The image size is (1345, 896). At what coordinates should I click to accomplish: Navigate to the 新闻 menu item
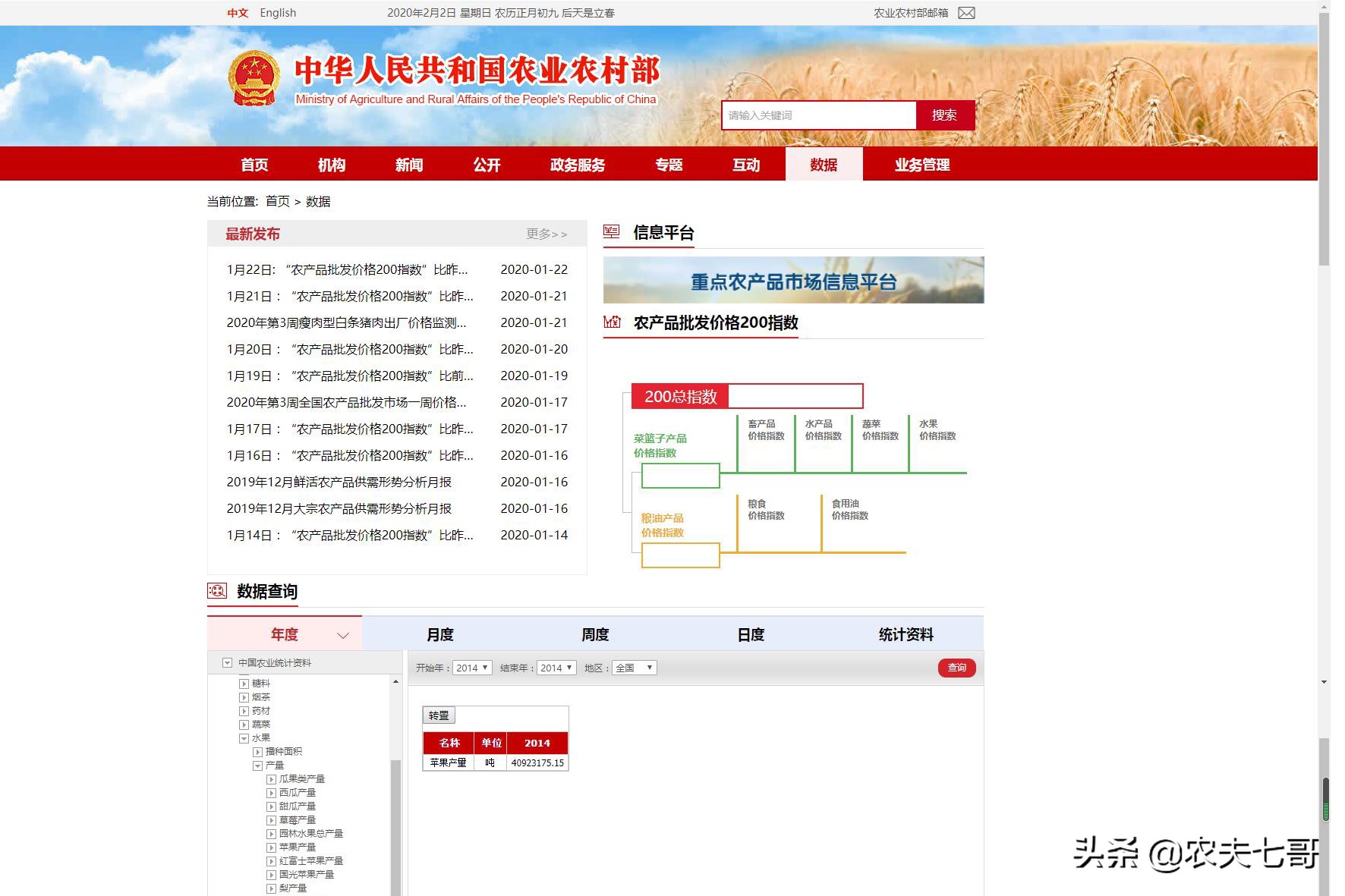click(409, 165)
